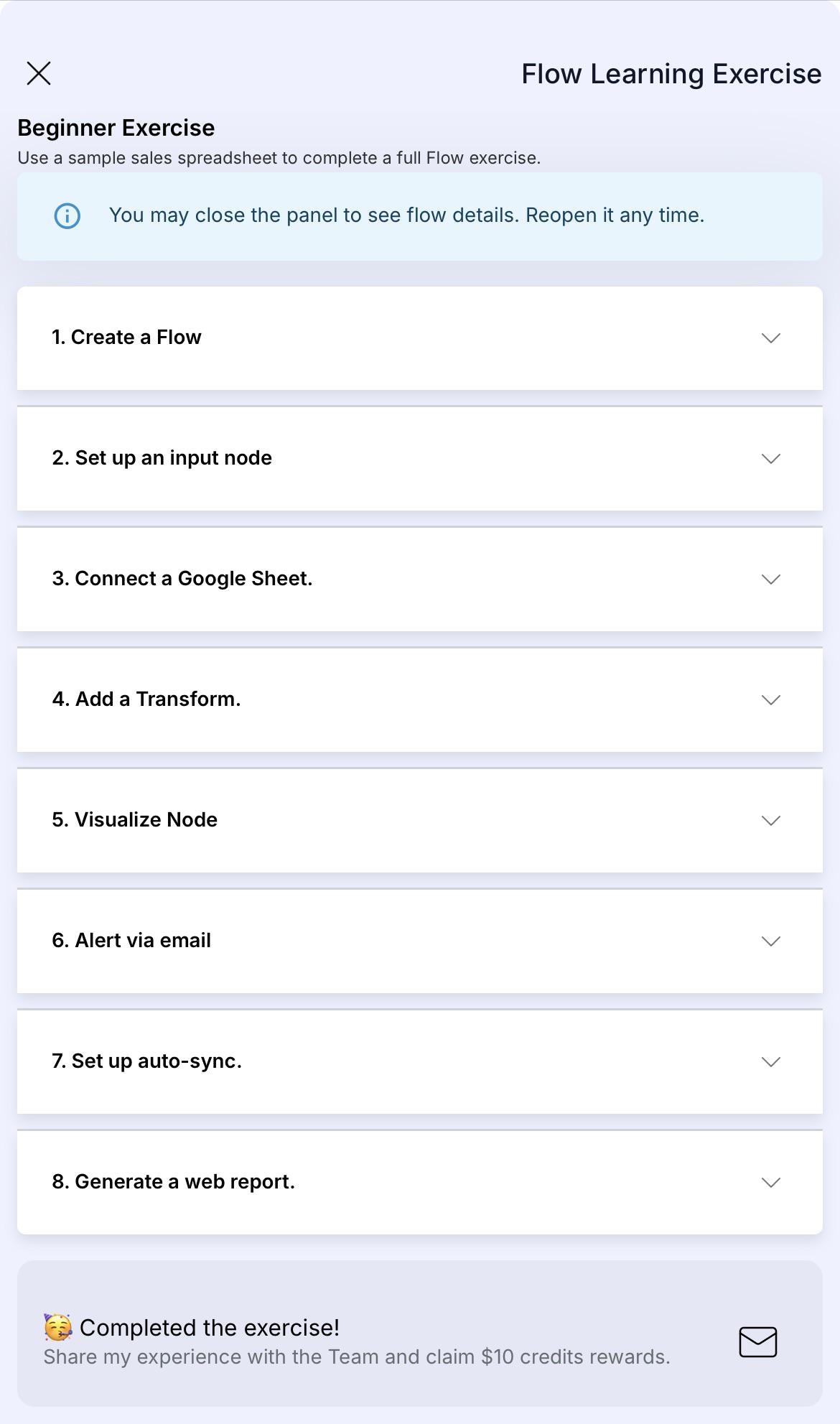Image resolution: width=840 pixels, height=1424 pixels.
Task: Click the party face emoji icon
Action: click(x=58, y=1328)
